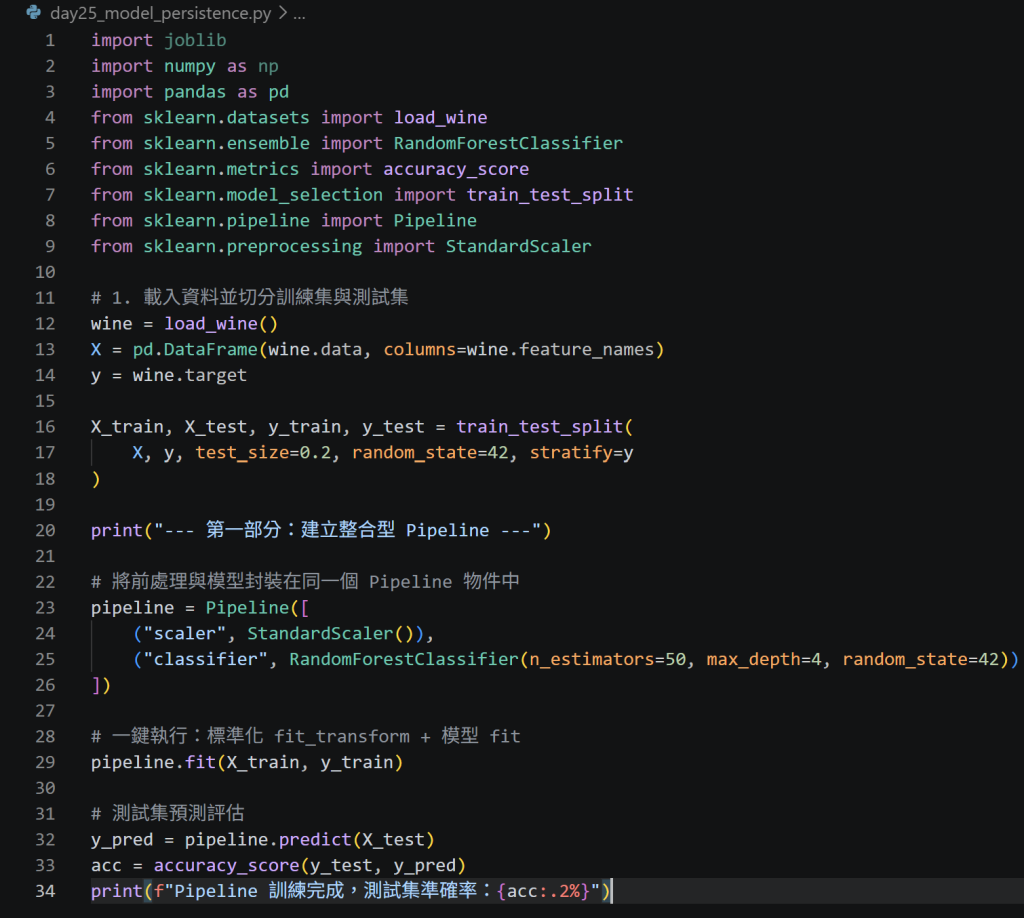
Task: Expand the breadcrumb ellipsis after the file name
Action: point(299,14)
